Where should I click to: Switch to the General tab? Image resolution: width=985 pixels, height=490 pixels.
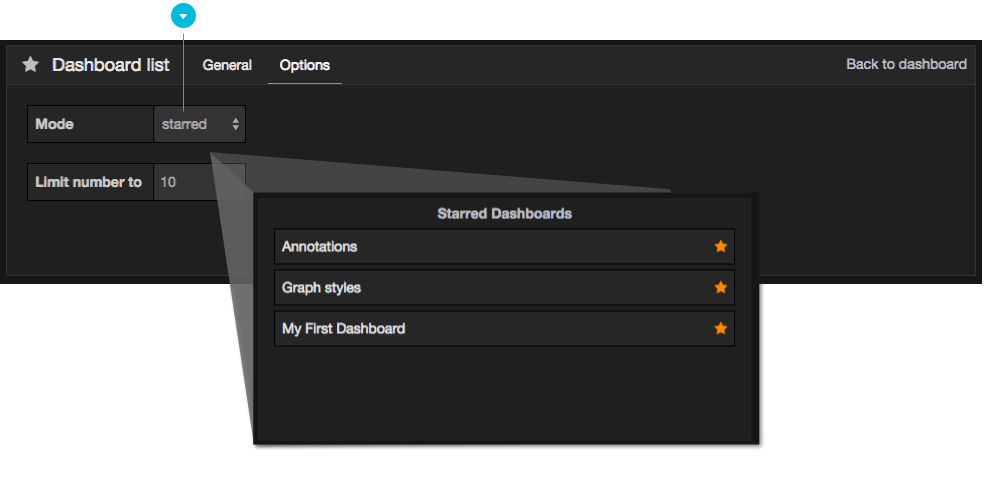227,65
